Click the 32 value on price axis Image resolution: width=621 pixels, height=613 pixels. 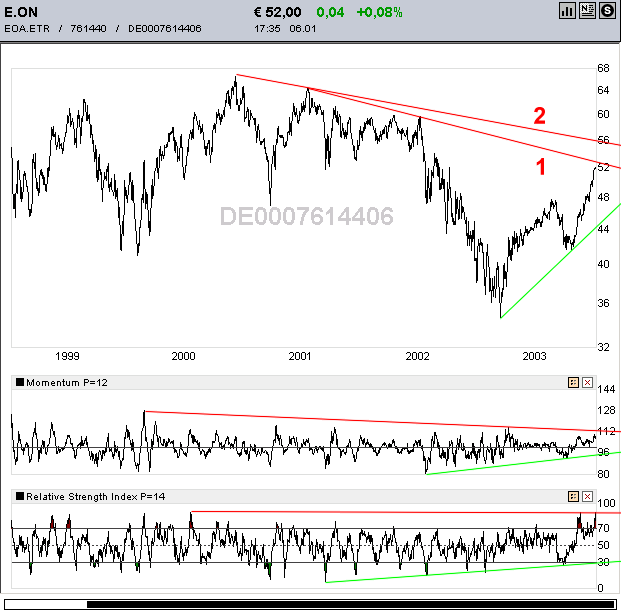point(603,347)
